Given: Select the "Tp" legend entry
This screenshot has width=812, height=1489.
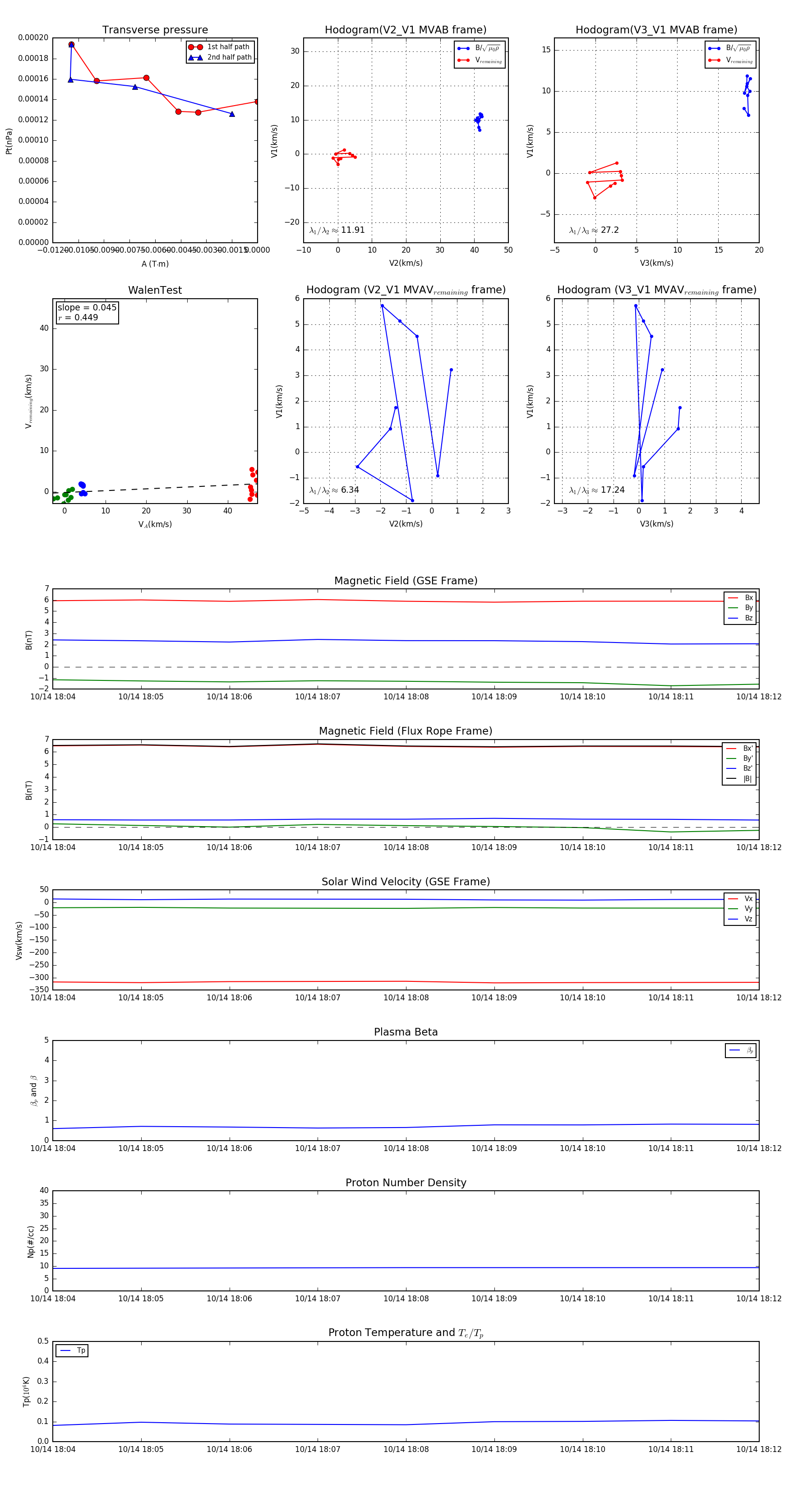Looking at the screenshot, I should 72,1350.
